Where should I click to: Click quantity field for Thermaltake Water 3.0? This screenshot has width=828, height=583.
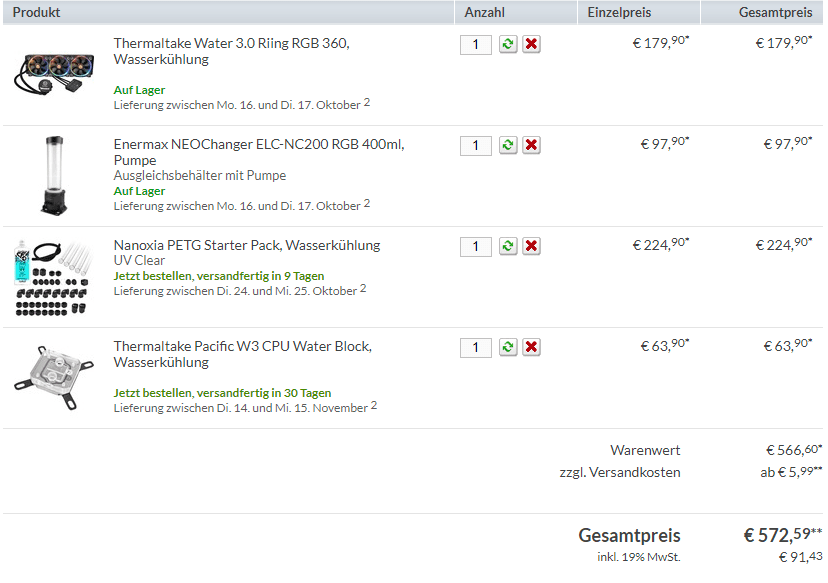pyautogui.click(x=476, y=44)
